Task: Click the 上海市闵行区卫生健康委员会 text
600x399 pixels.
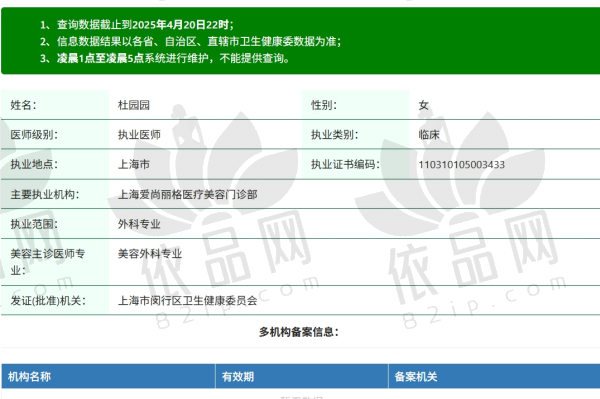Action: point(188,301)
